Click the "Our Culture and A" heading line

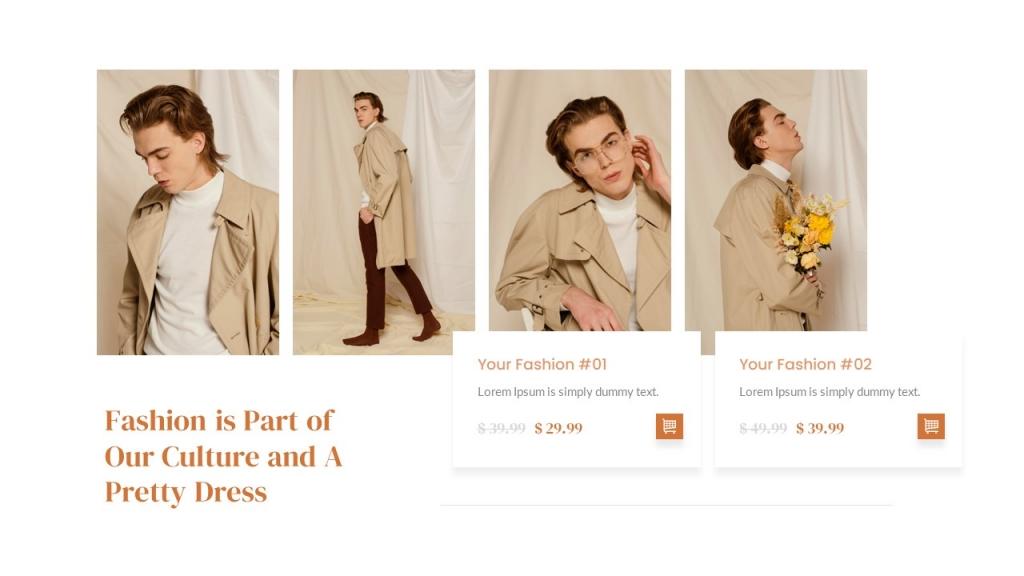[223, 457]
